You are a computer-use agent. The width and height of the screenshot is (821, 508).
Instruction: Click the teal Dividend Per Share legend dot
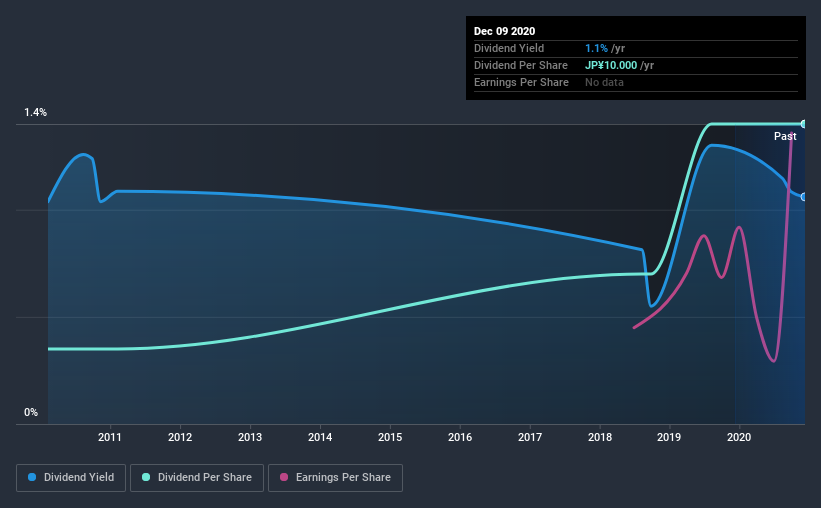coord(146,477)
